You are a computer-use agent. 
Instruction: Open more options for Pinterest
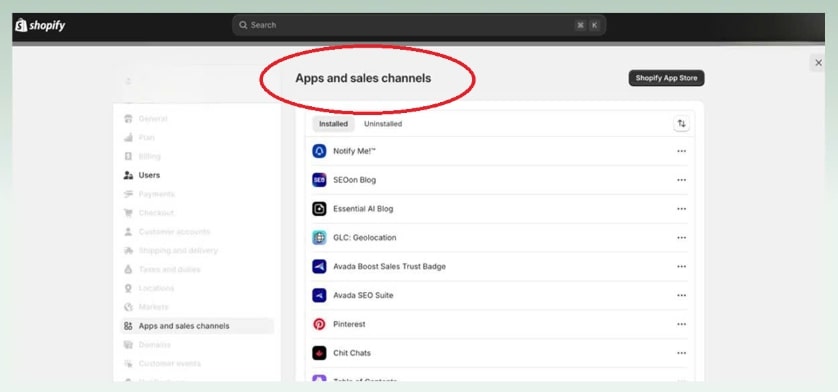(x=681, y=325)
